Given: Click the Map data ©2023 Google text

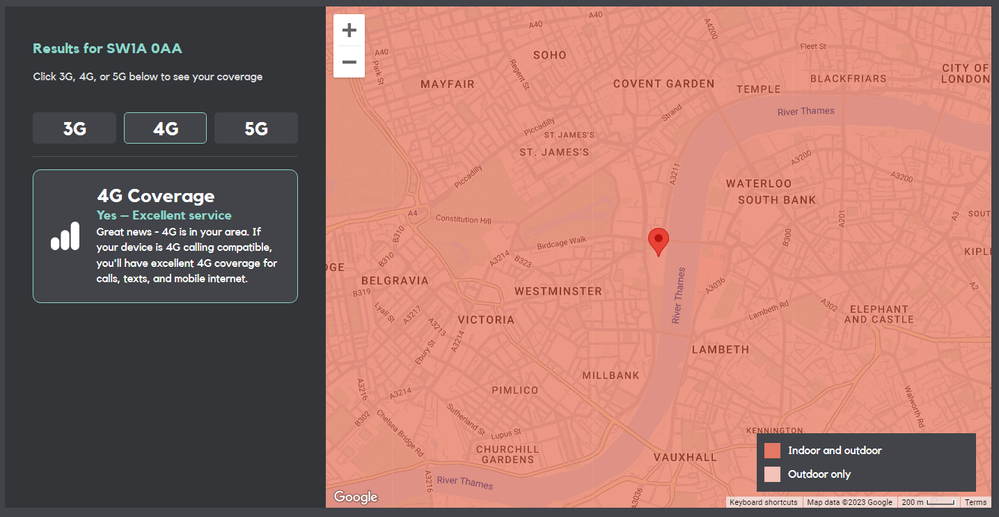Looking at the screenshot, I should point(850,502).
